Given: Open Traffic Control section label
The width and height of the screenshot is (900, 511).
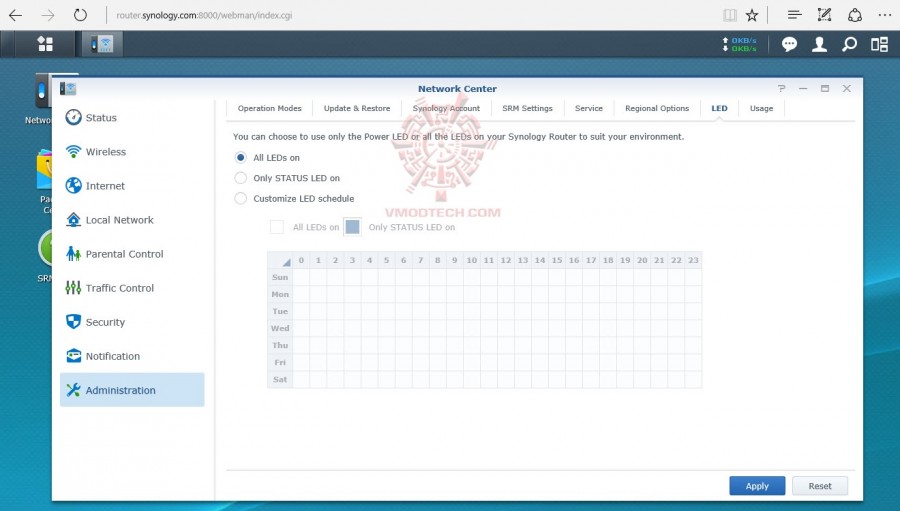Looking at the screenshot, I should pos(119,288).
